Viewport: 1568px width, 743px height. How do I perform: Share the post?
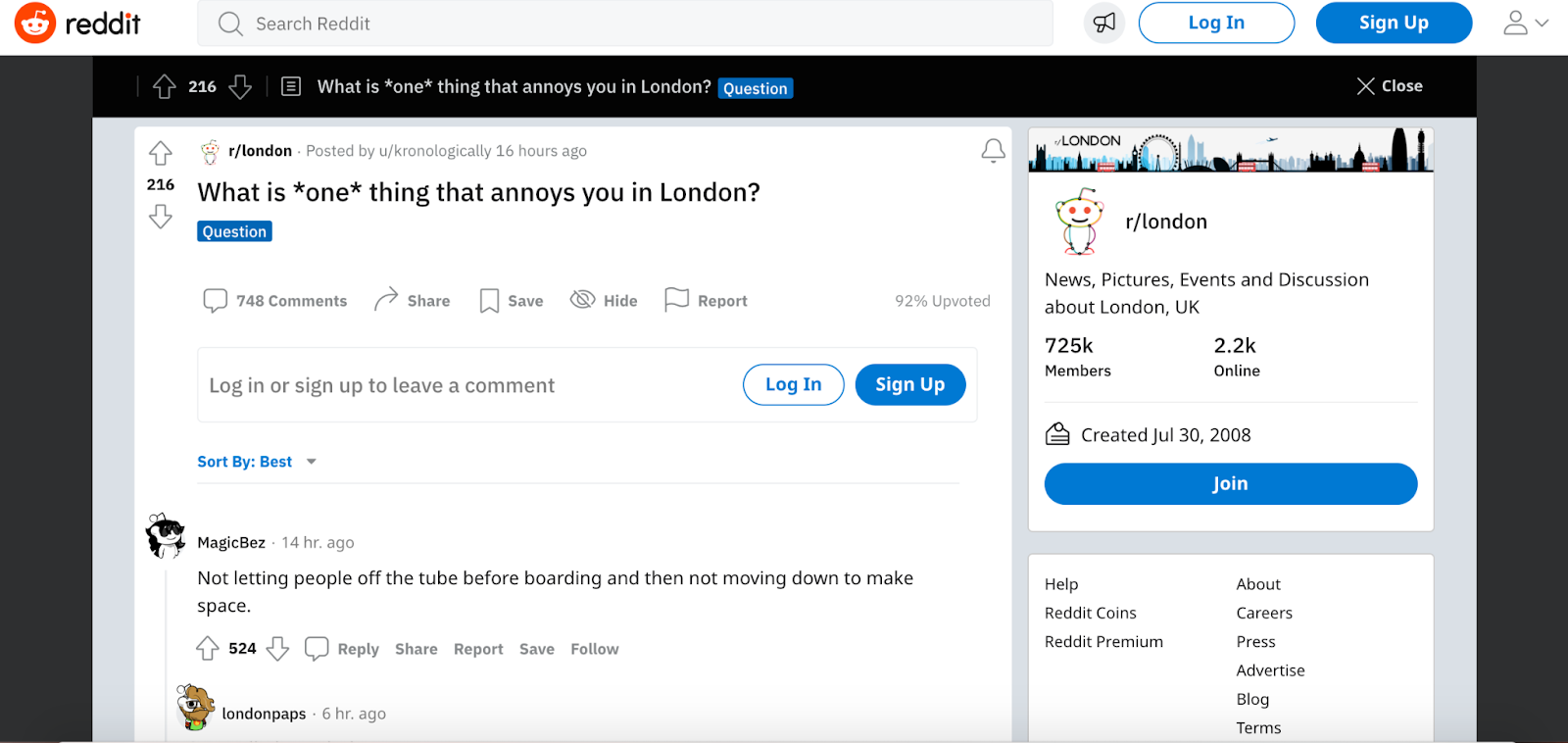pos(413,300)
